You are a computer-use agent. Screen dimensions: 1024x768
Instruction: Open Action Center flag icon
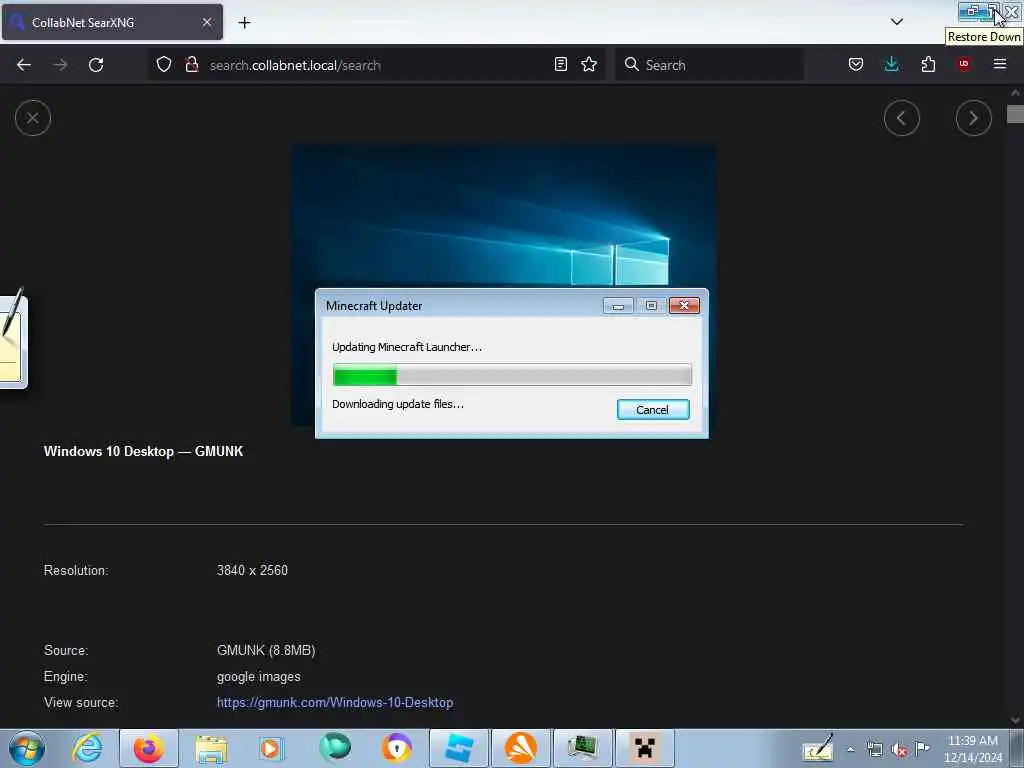922,748
